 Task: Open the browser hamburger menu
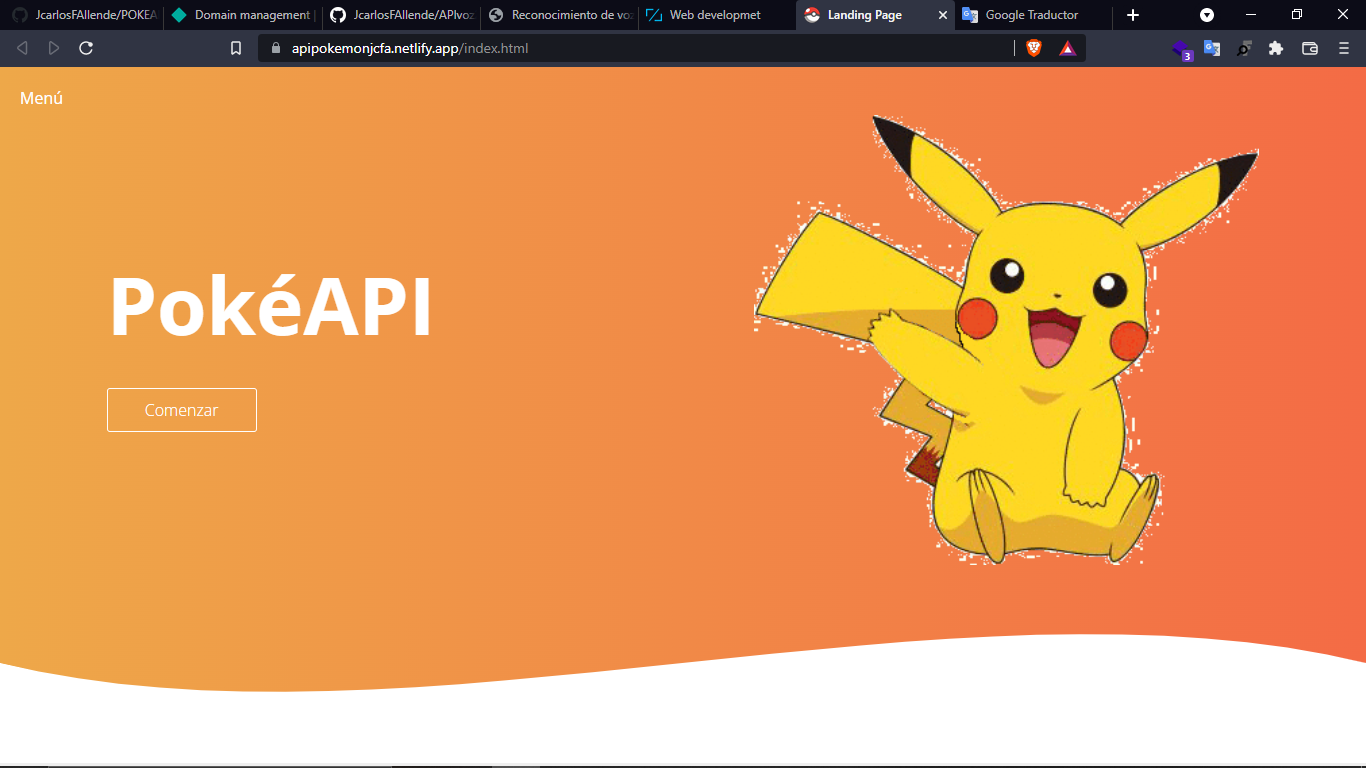(x=1344, y=48)
